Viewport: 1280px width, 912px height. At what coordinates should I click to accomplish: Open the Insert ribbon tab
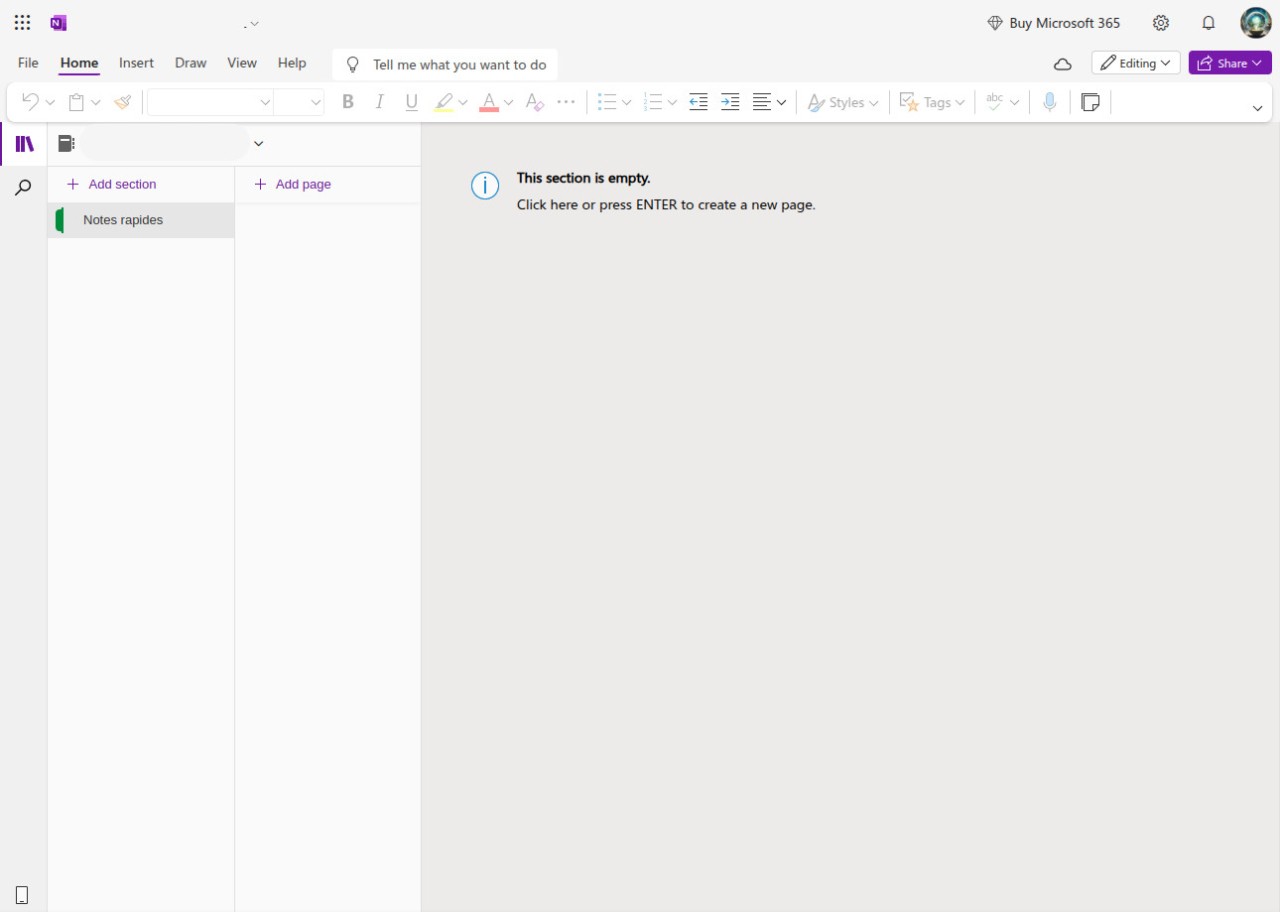click(x=136, y=62)
